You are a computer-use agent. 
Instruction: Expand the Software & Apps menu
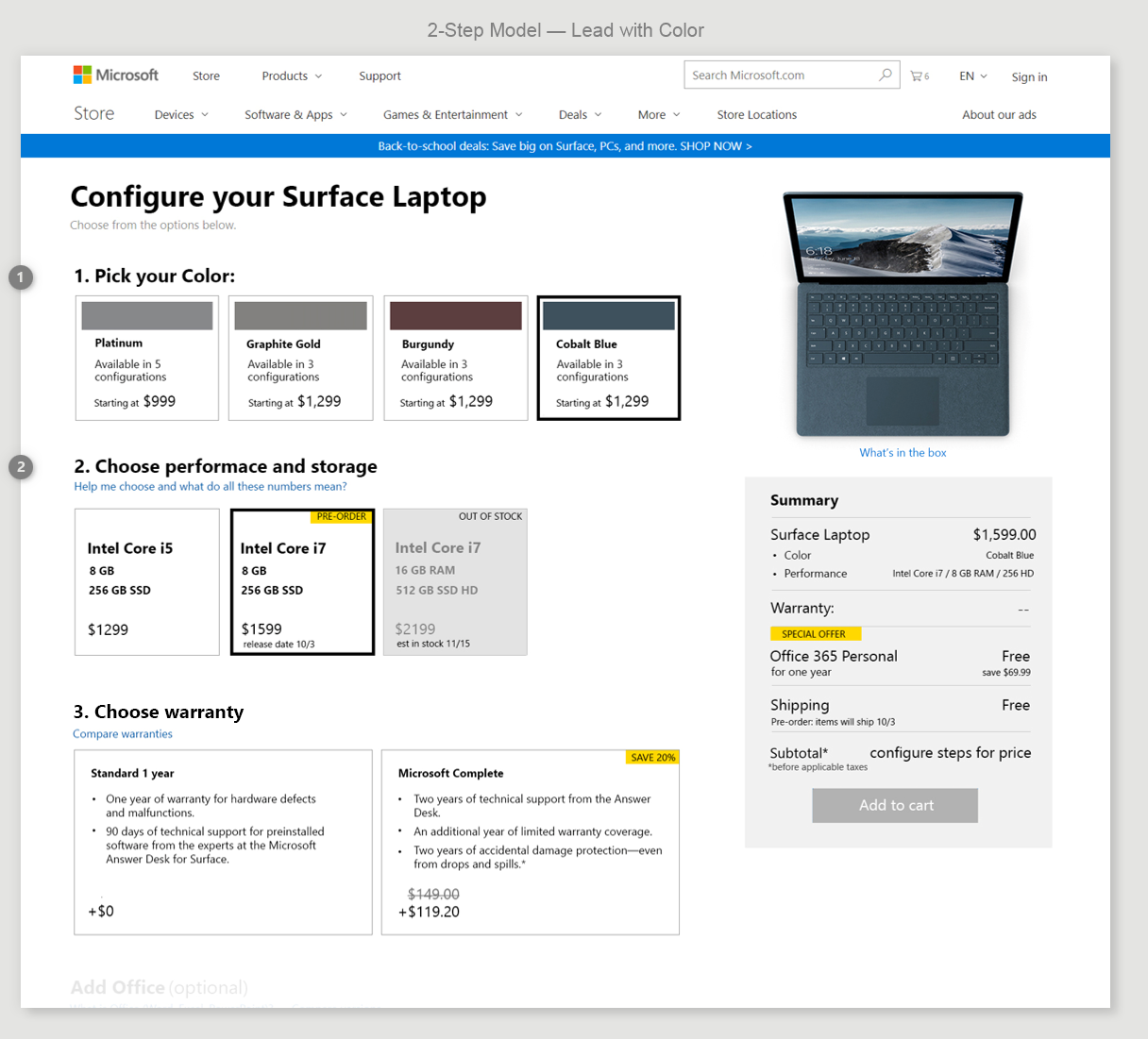[x=295, y=115]
